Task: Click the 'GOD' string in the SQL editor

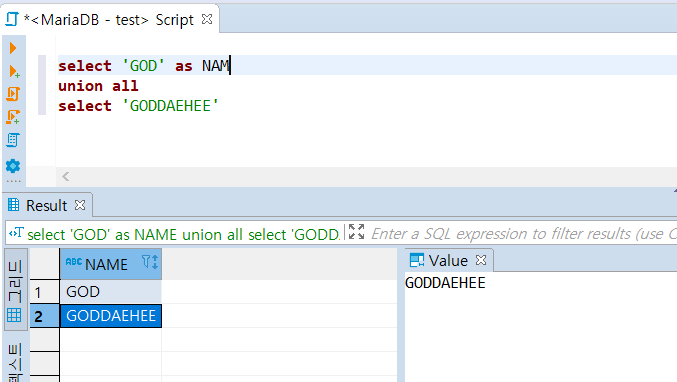Action: click(143, 66)
